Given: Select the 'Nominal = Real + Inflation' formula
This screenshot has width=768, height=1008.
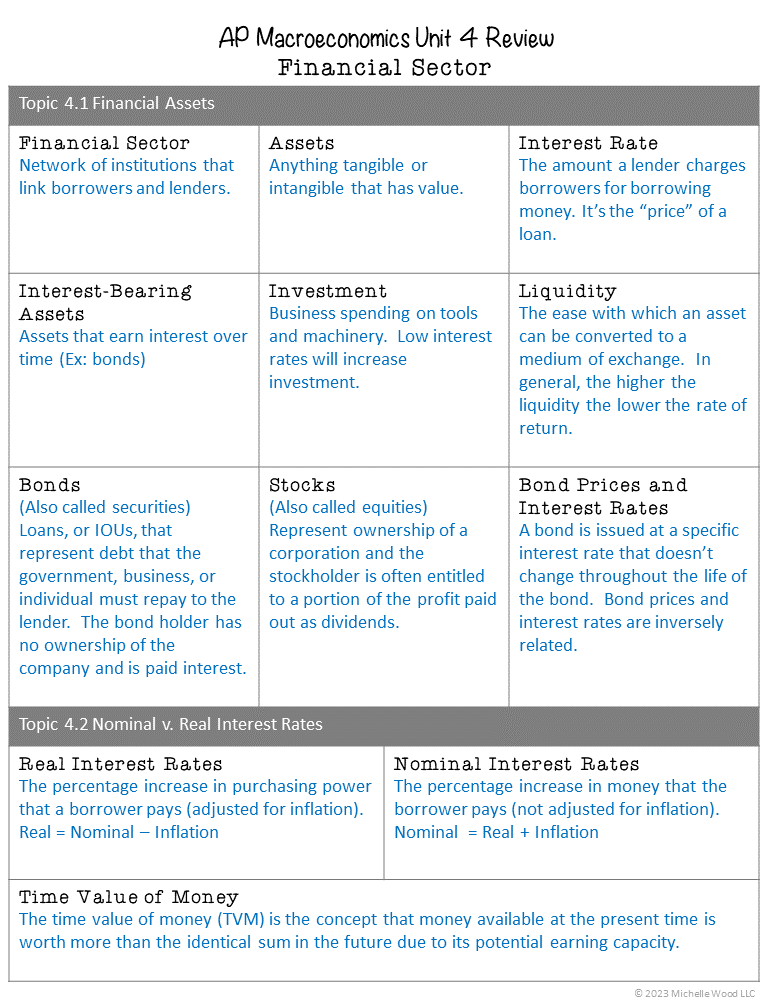Looking at the screenshot, I should point(496,832).
